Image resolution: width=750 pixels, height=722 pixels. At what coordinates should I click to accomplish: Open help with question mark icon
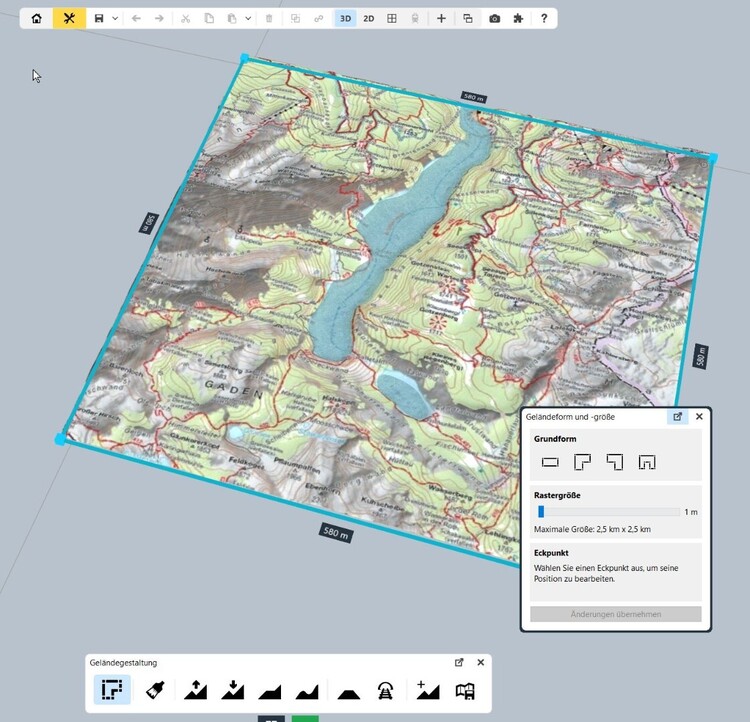[544, 19]
